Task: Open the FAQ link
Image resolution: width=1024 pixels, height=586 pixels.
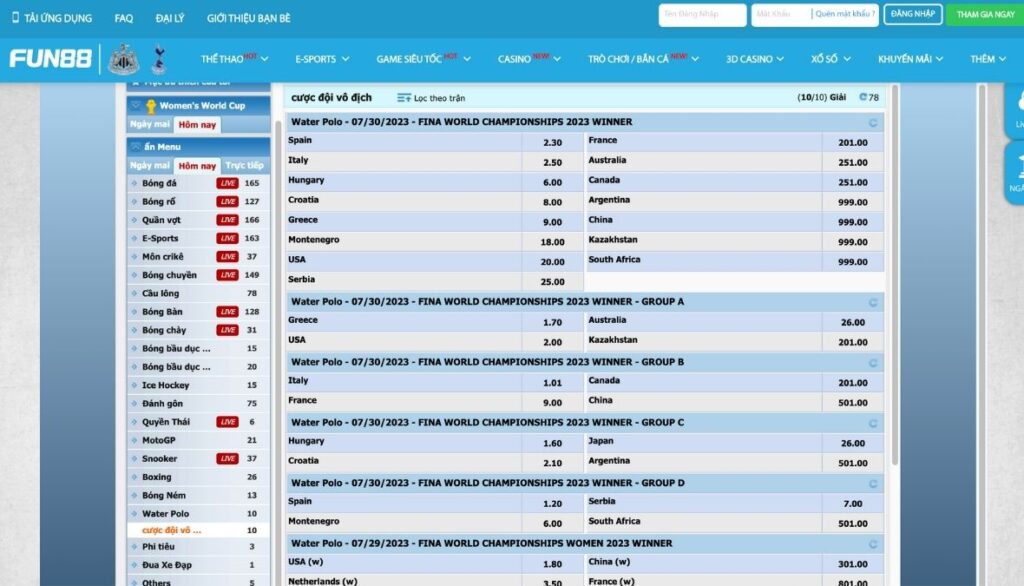Action: [x=123, y=18]
